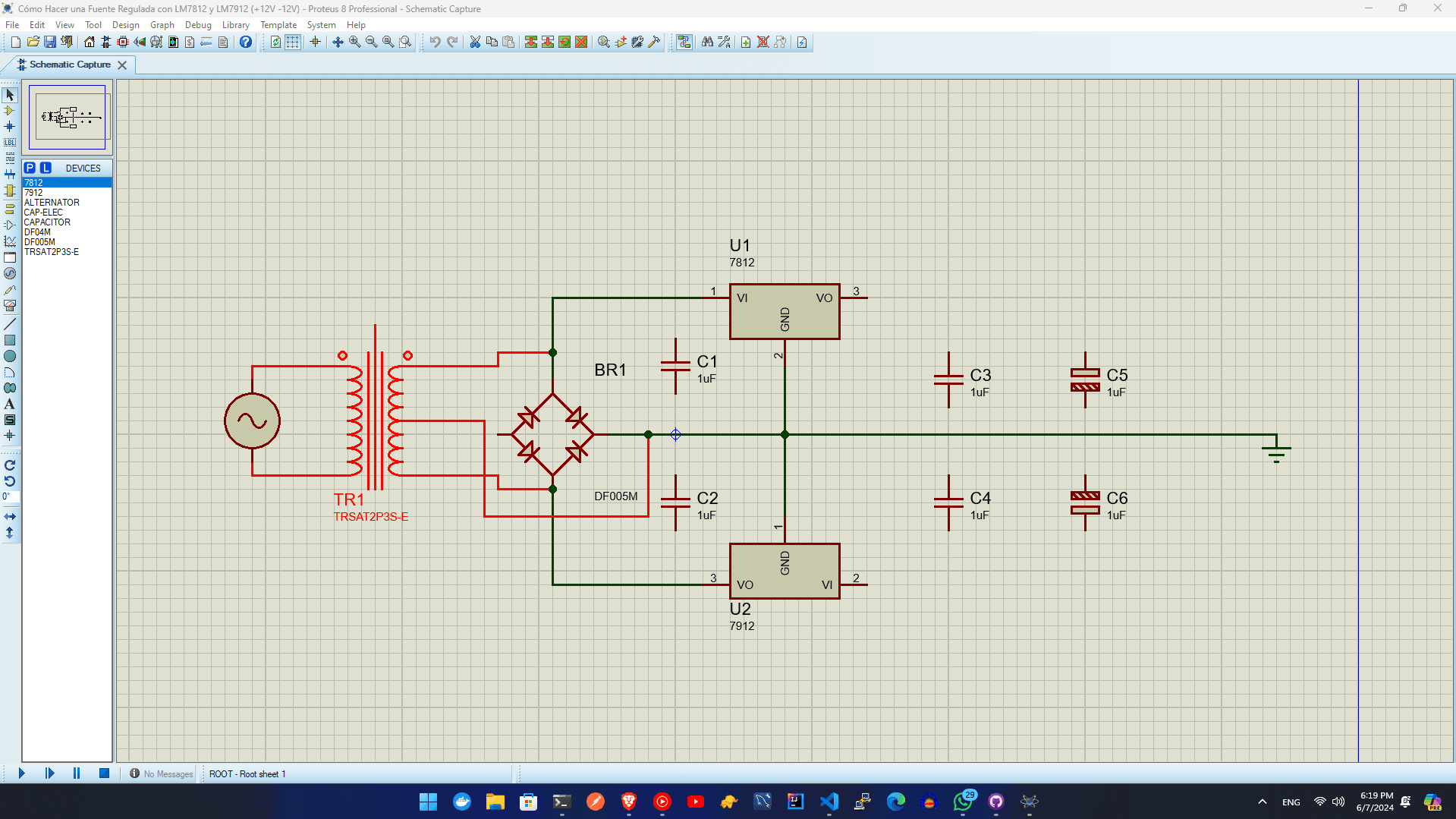Open the Bill of Materials view
Screen dimensions: 1456x819
pos(189,43)
